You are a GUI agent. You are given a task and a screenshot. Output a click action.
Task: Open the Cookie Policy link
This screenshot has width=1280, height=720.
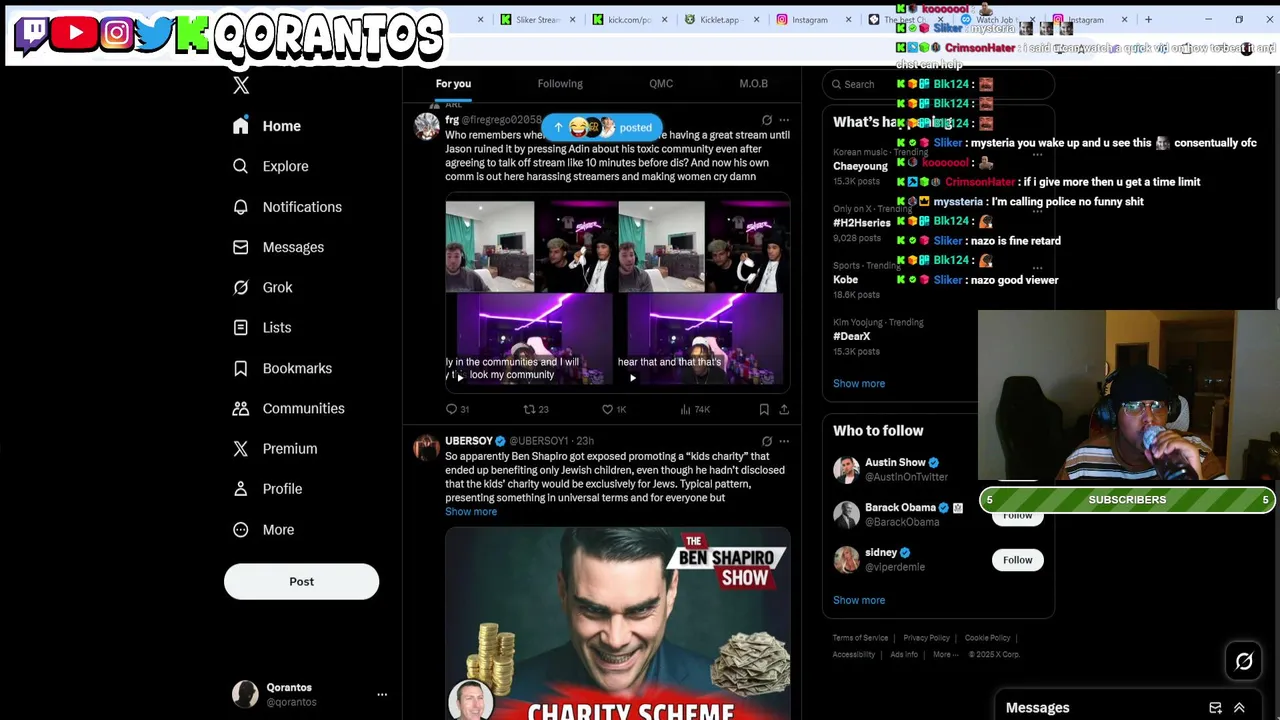(x=987, y=638)
